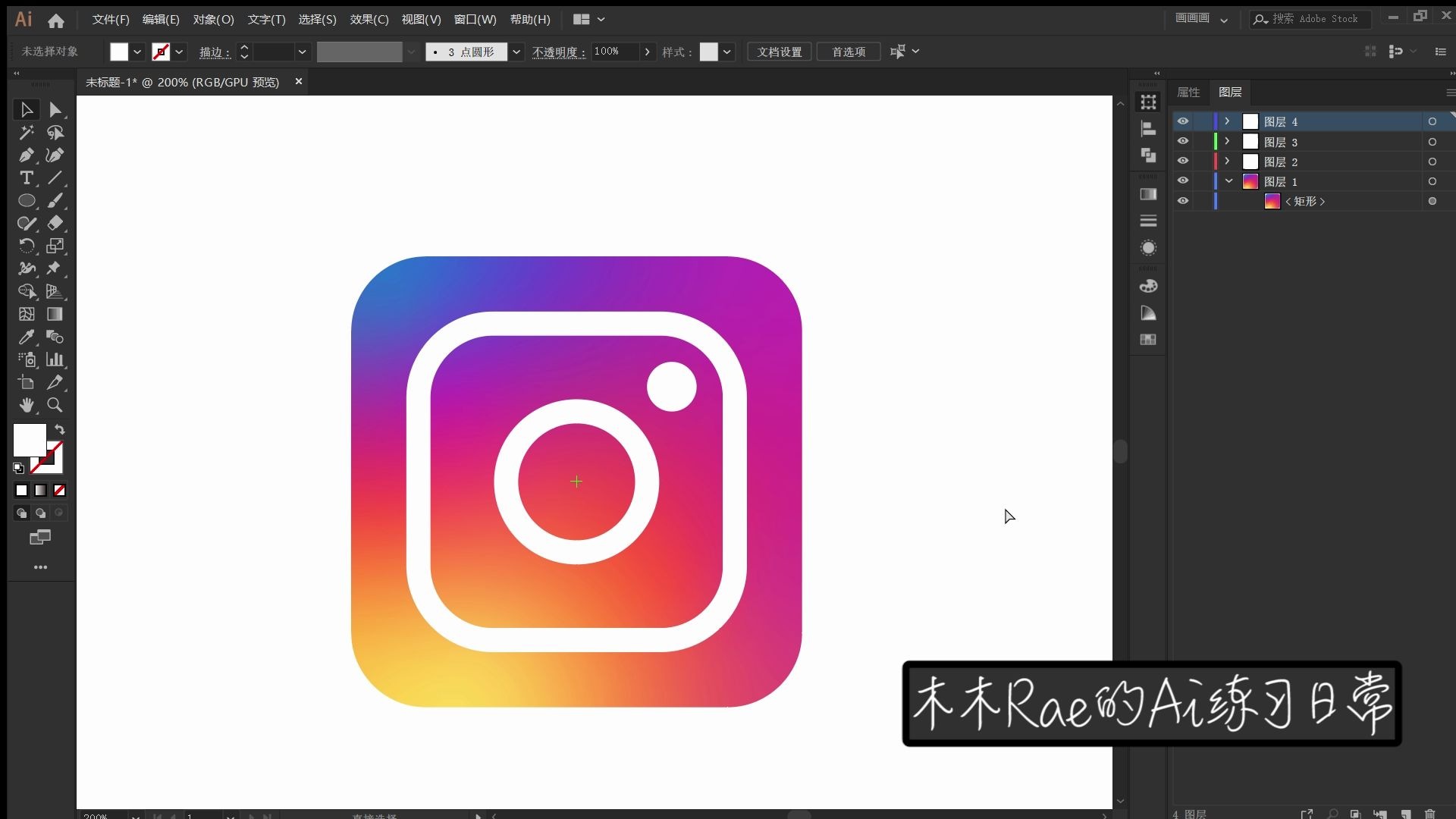
Task: Select the Shaper tool
Action: coord(27,224)
